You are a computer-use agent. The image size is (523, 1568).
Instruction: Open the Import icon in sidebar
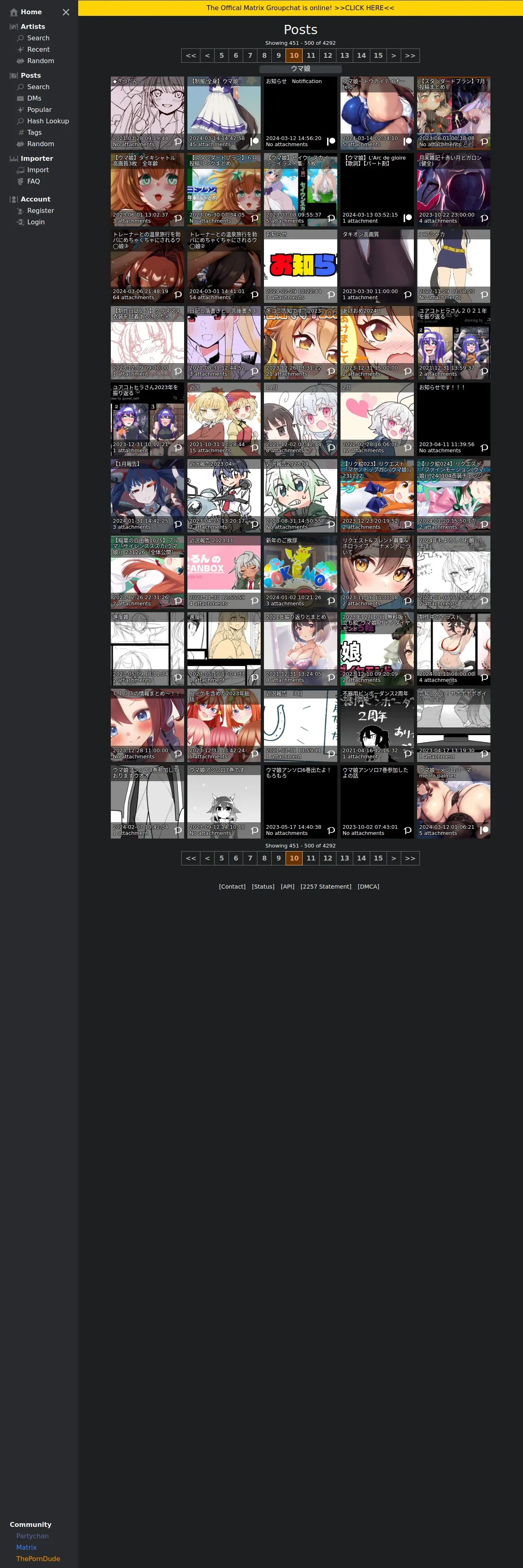(x=20, y=171)
